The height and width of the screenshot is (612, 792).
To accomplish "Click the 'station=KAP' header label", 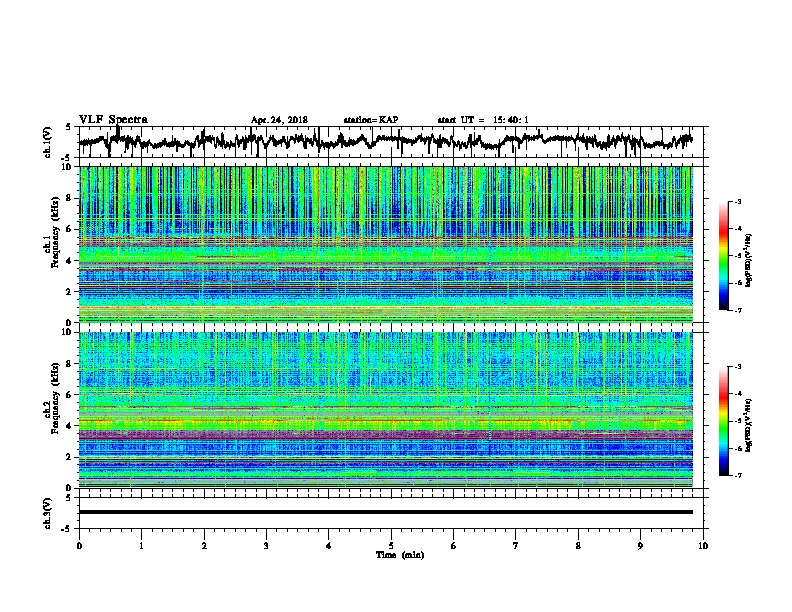I will point(371,120).
